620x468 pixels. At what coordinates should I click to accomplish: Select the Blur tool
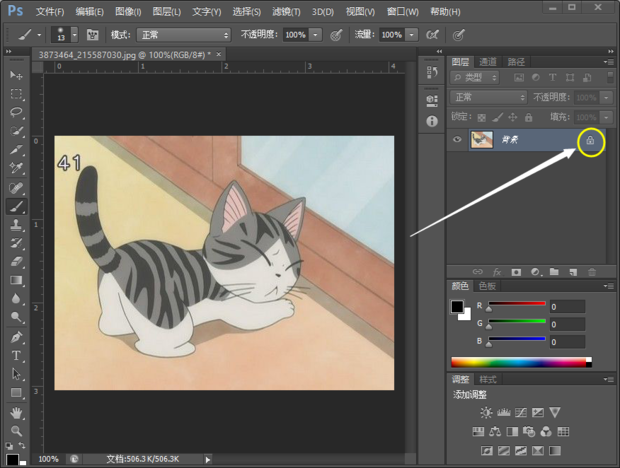[x=16, y=299]
